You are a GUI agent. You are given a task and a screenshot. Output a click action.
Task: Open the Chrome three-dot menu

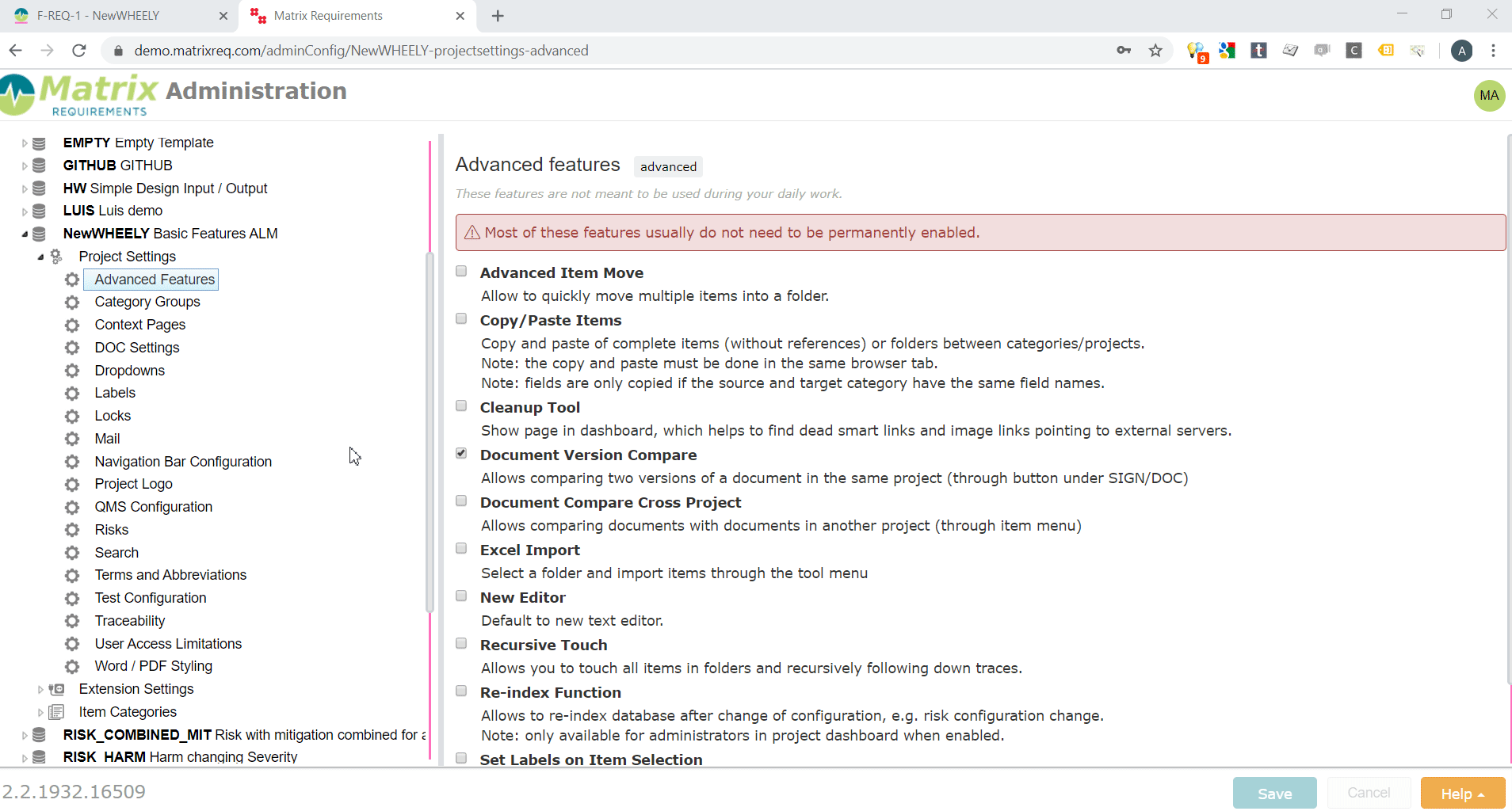point(1493,51)
